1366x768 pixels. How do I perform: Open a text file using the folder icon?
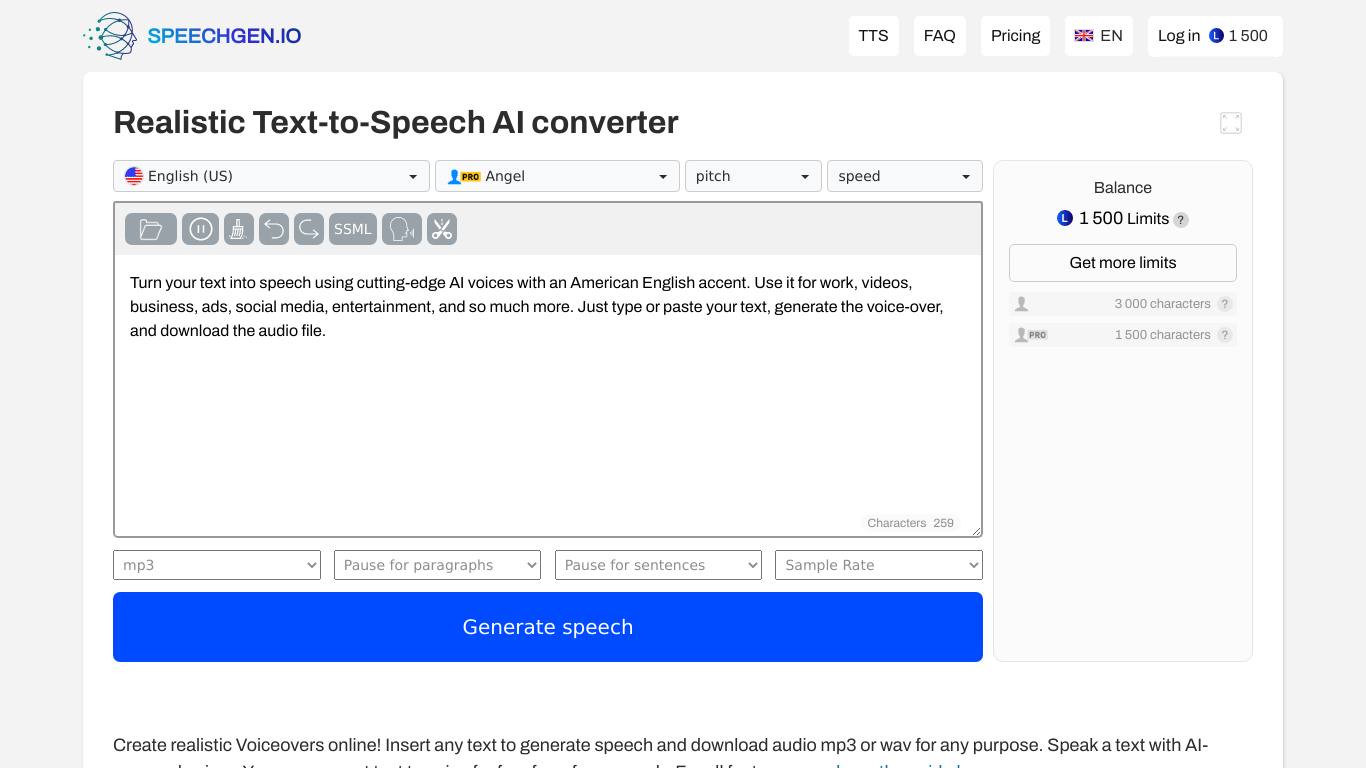[x=150, y=229]
